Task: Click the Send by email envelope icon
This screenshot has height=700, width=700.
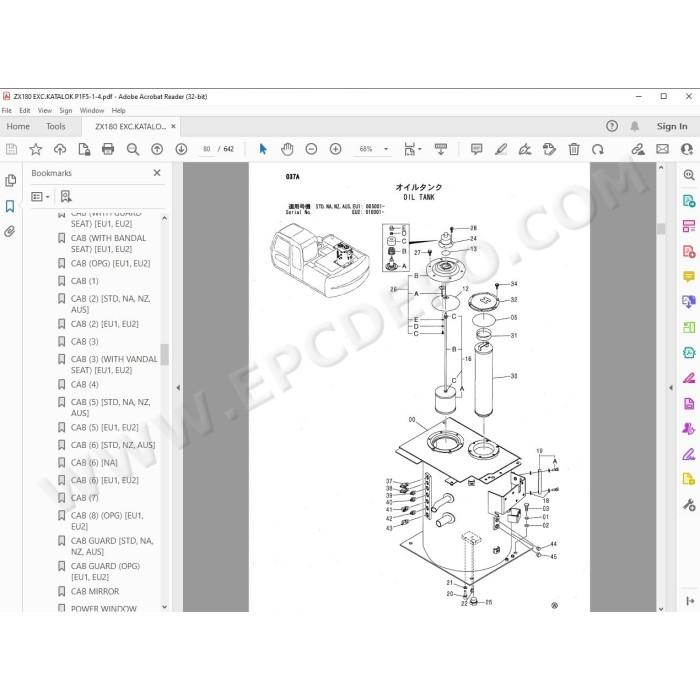Action: pos(662,149)
